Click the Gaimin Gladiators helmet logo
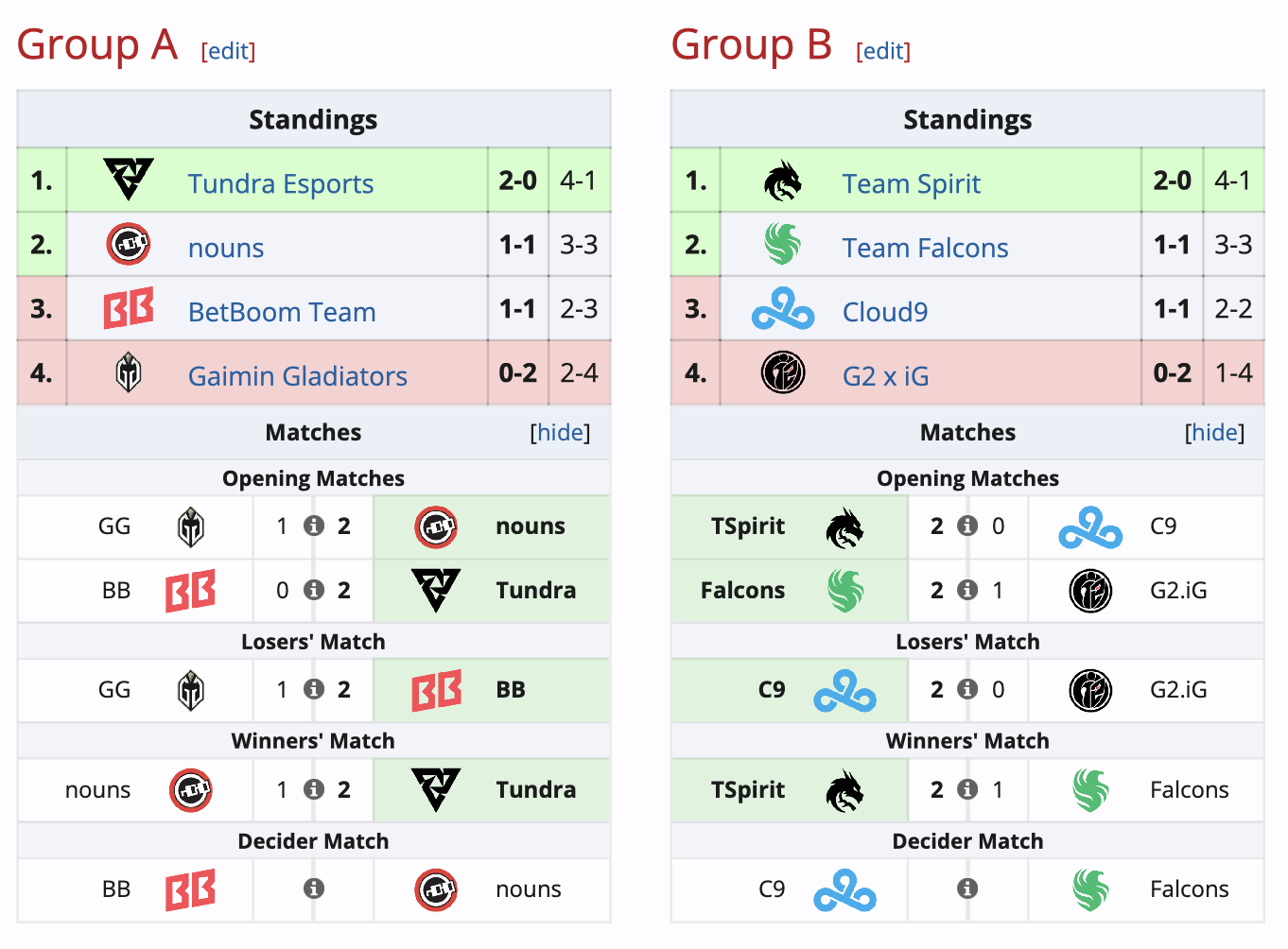1288x949 pixels. click(128, 372)
